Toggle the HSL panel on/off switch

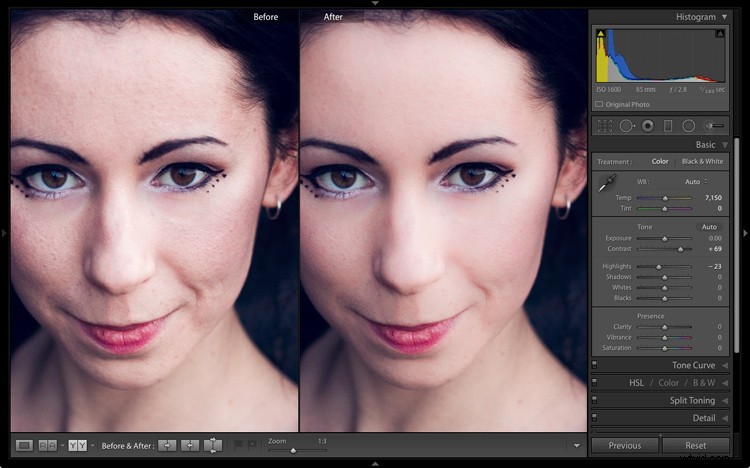click(x=595, y=383)
